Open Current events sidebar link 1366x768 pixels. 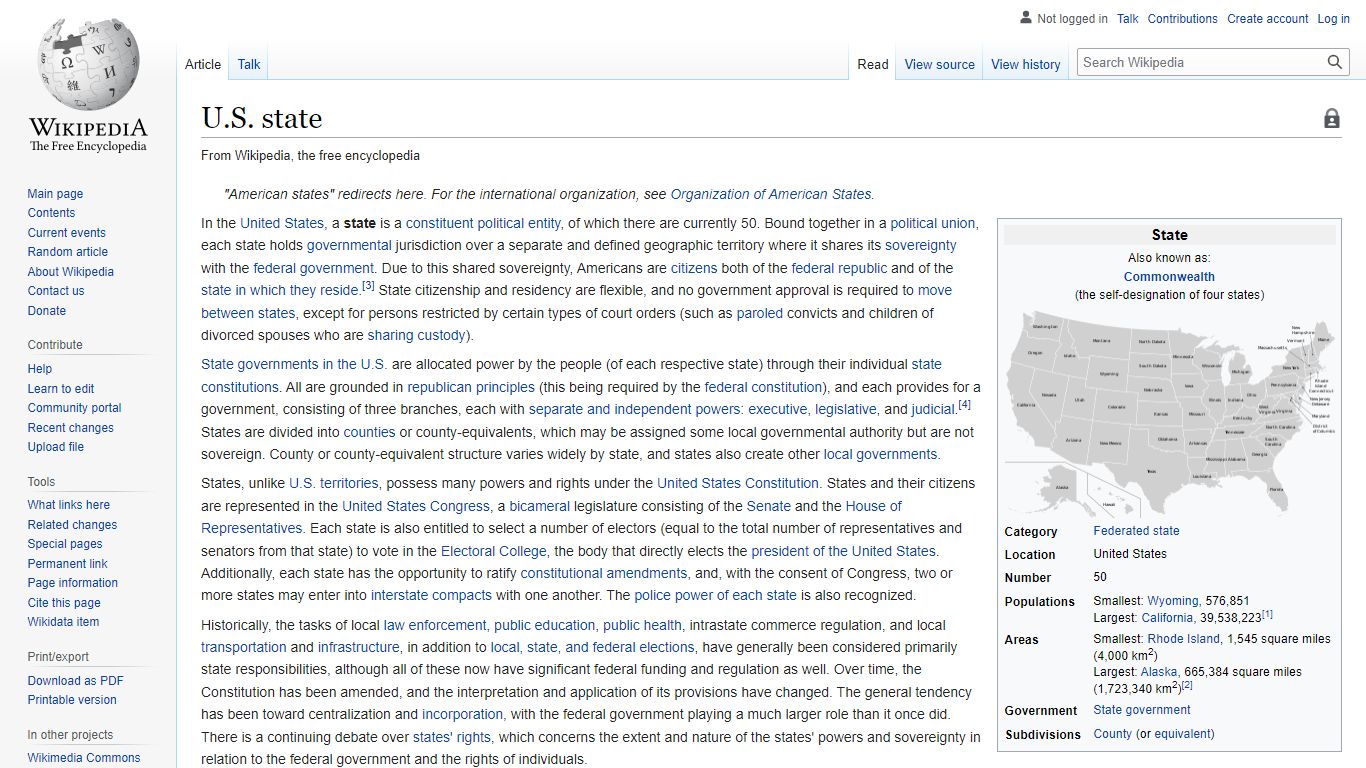[x=67, y=233]
